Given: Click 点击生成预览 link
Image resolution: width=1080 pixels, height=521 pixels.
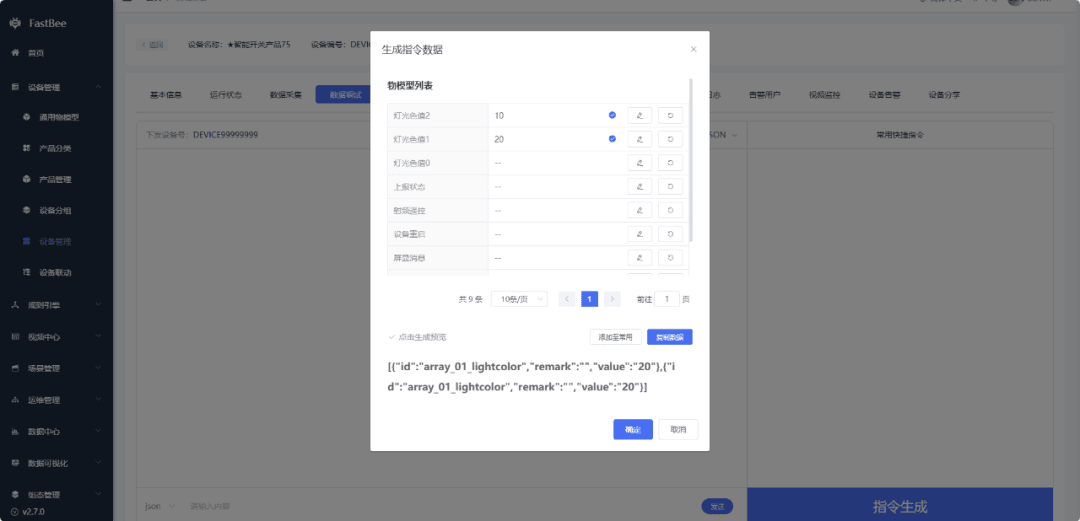Looking at the screenshot, I should (417, 337).
